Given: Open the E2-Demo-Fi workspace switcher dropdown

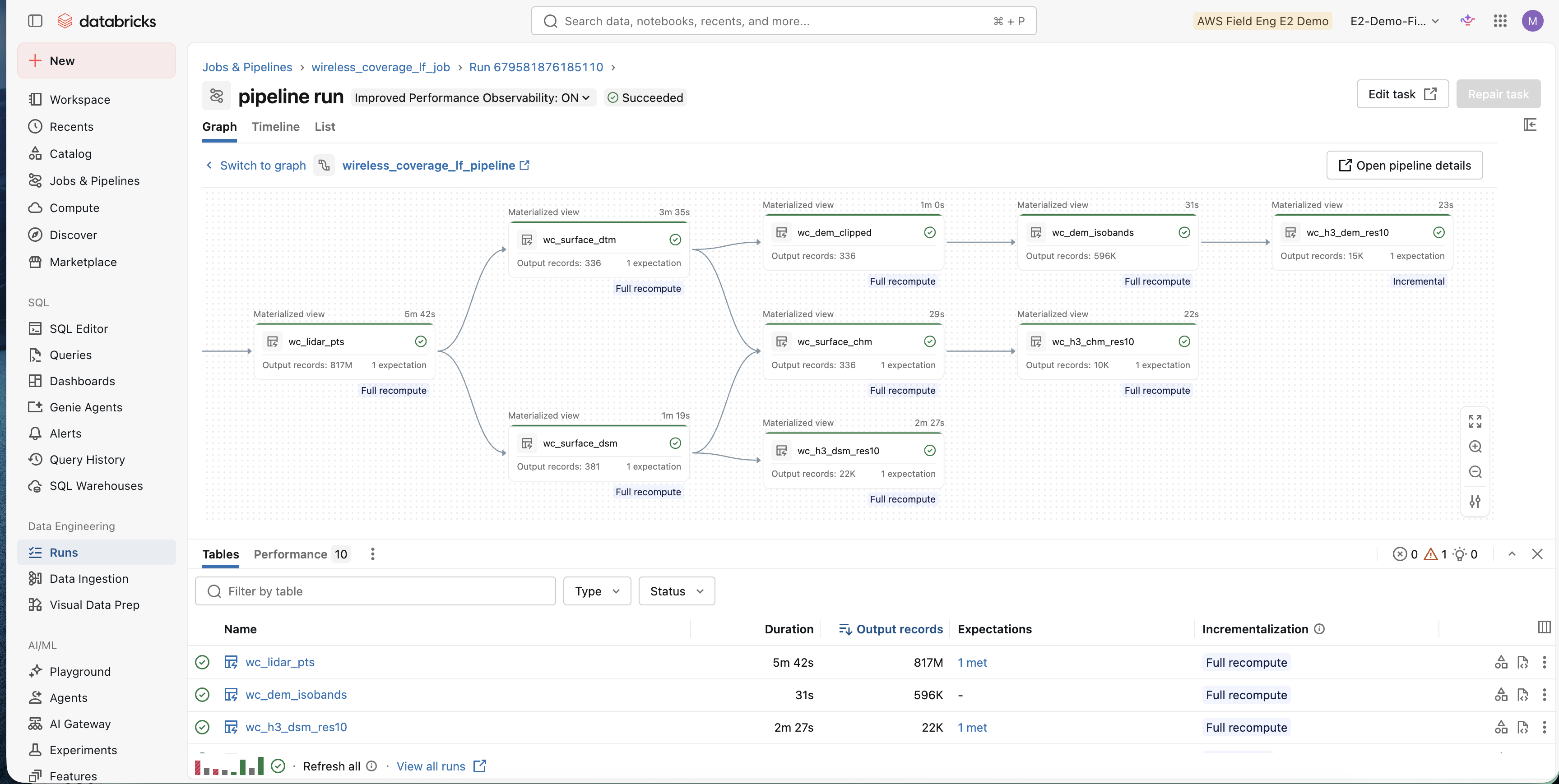Looking at the screenshot, I should coord(1394,21).
